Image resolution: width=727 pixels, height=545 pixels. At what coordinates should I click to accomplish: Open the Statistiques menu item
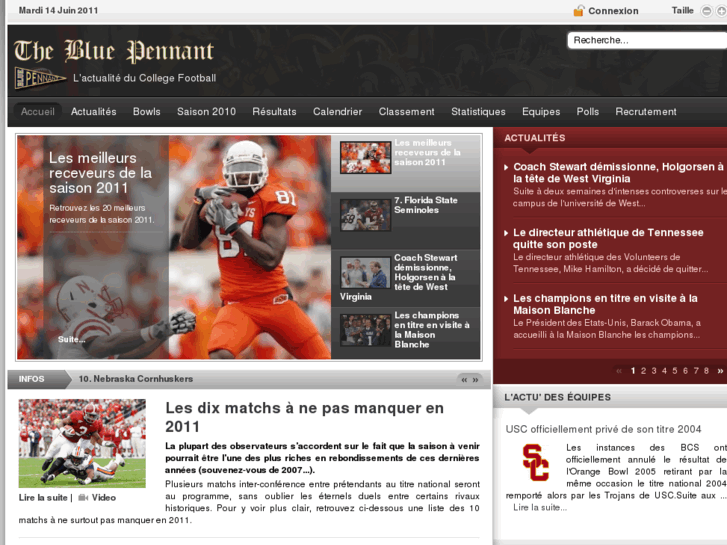click(478, 112)
